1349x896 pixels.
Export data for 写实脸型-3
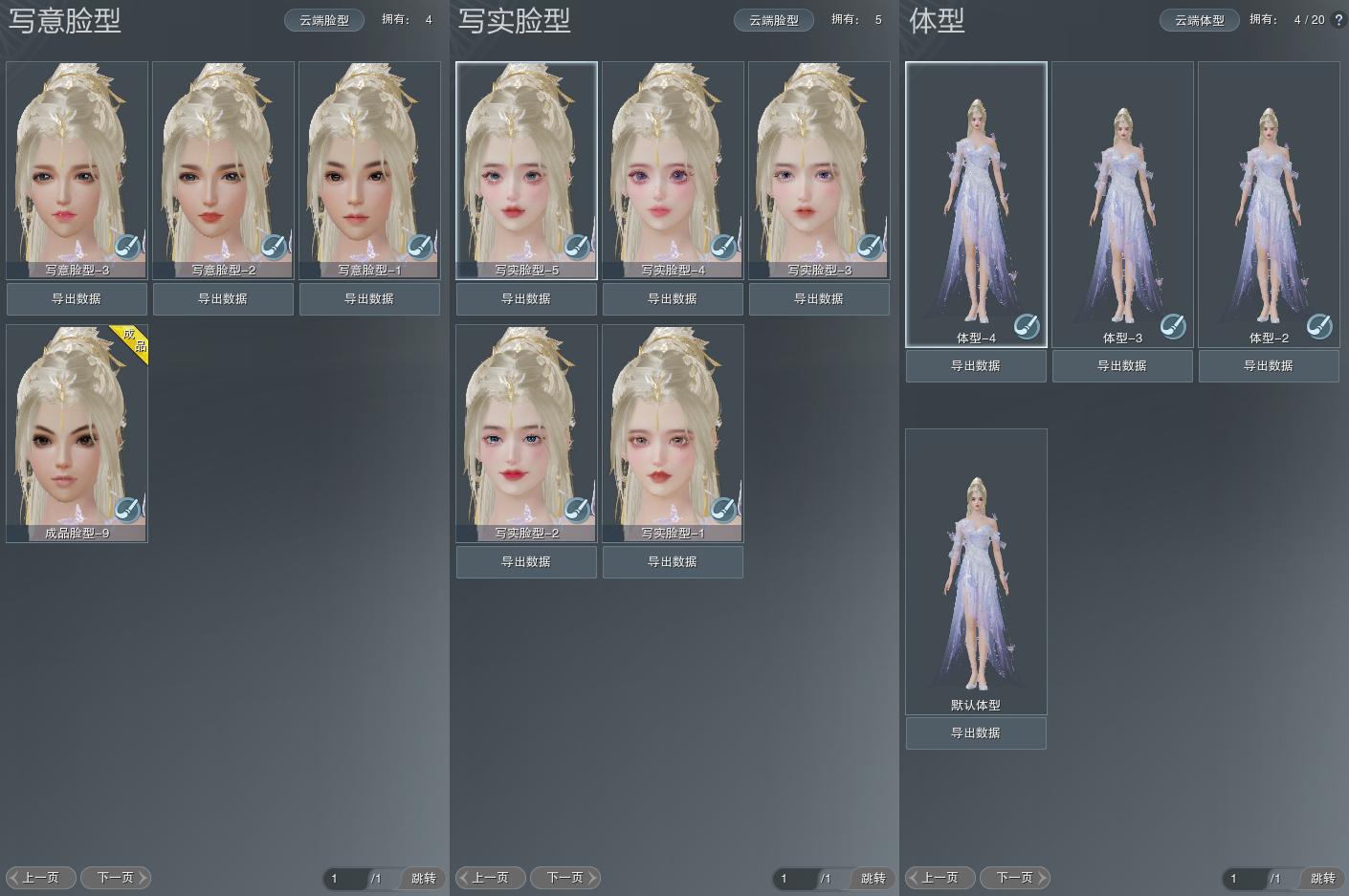pyautogui.click(x=819, y=298)
